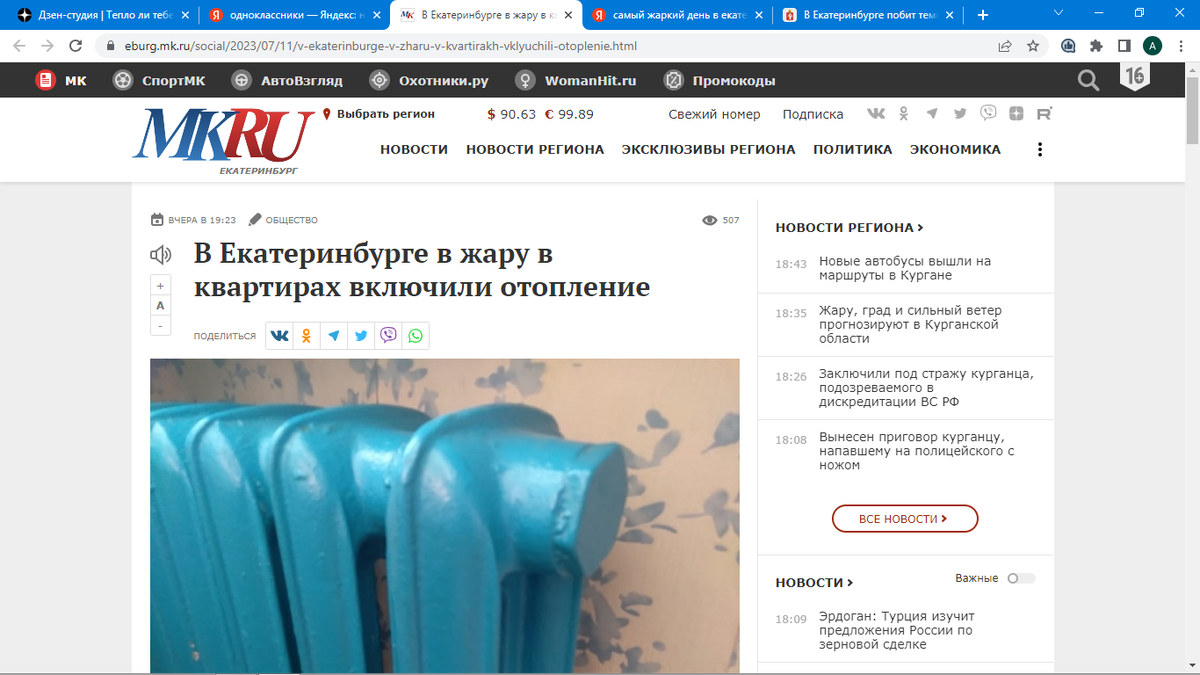1200x675 pixels.
Task: Open the header Viber icon
Action: pos(988,113)
